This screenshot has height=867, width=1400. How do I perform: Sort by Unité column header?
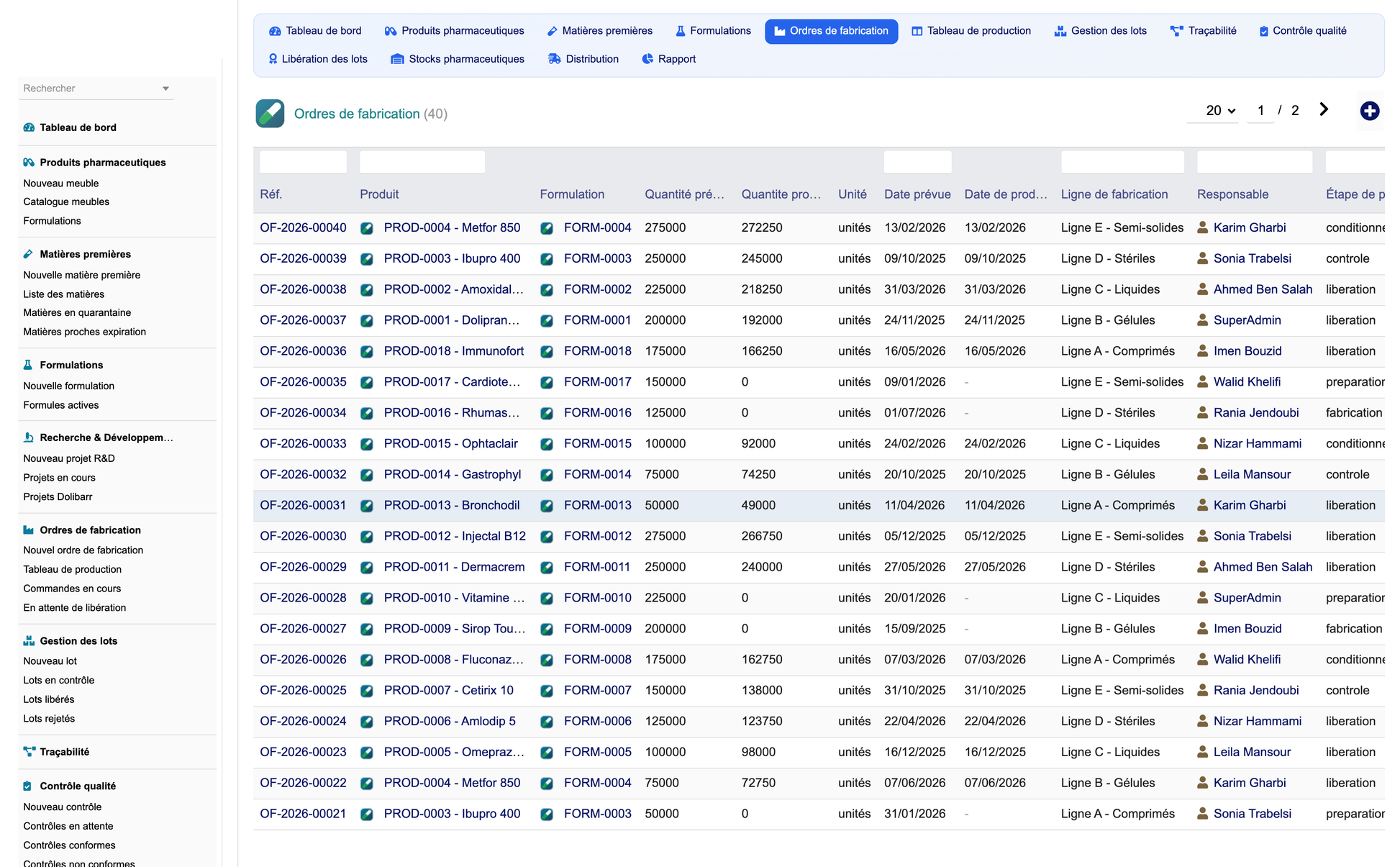(853, 194)
